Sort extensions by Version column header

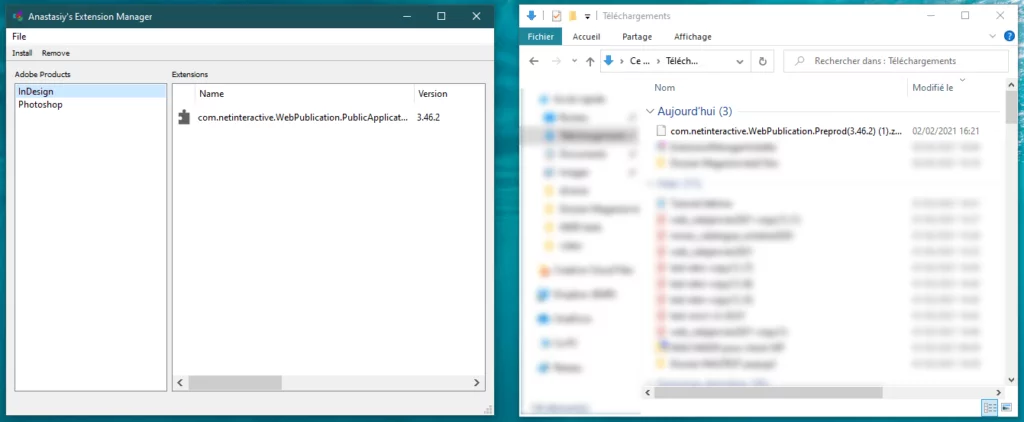449,93
